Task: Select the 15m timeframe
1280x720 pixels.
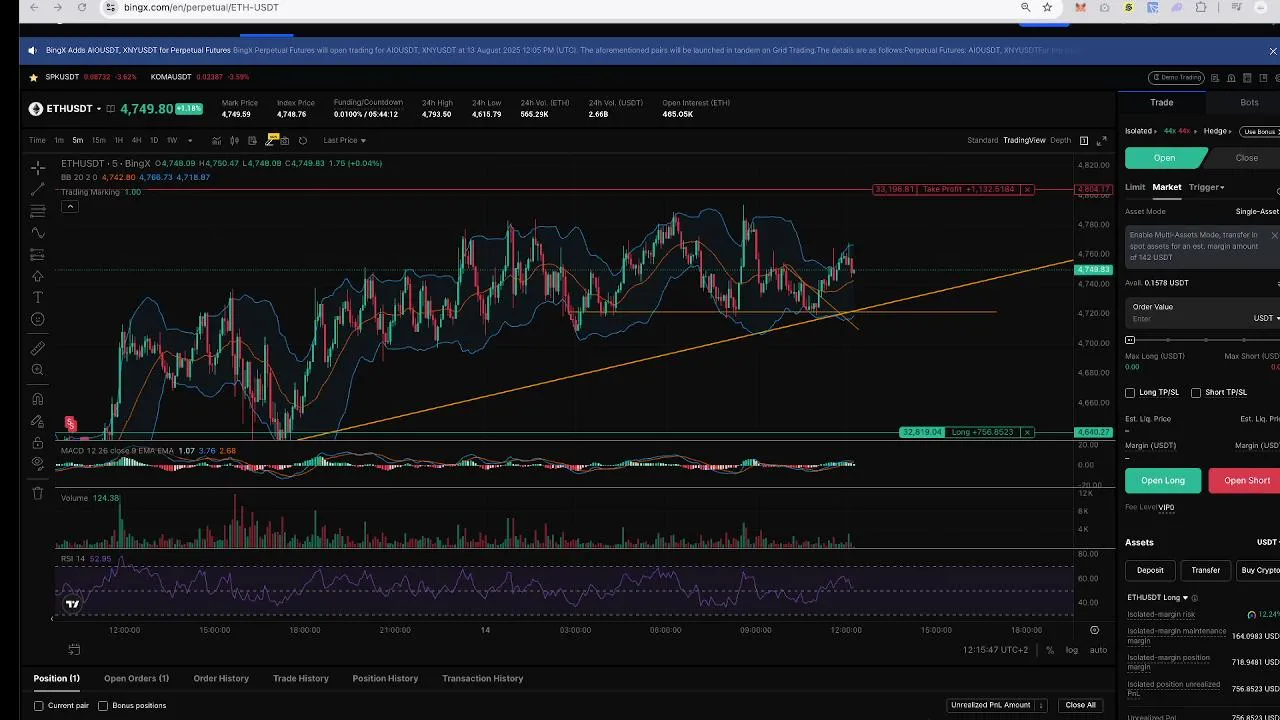Action: (x=99, y=140)
